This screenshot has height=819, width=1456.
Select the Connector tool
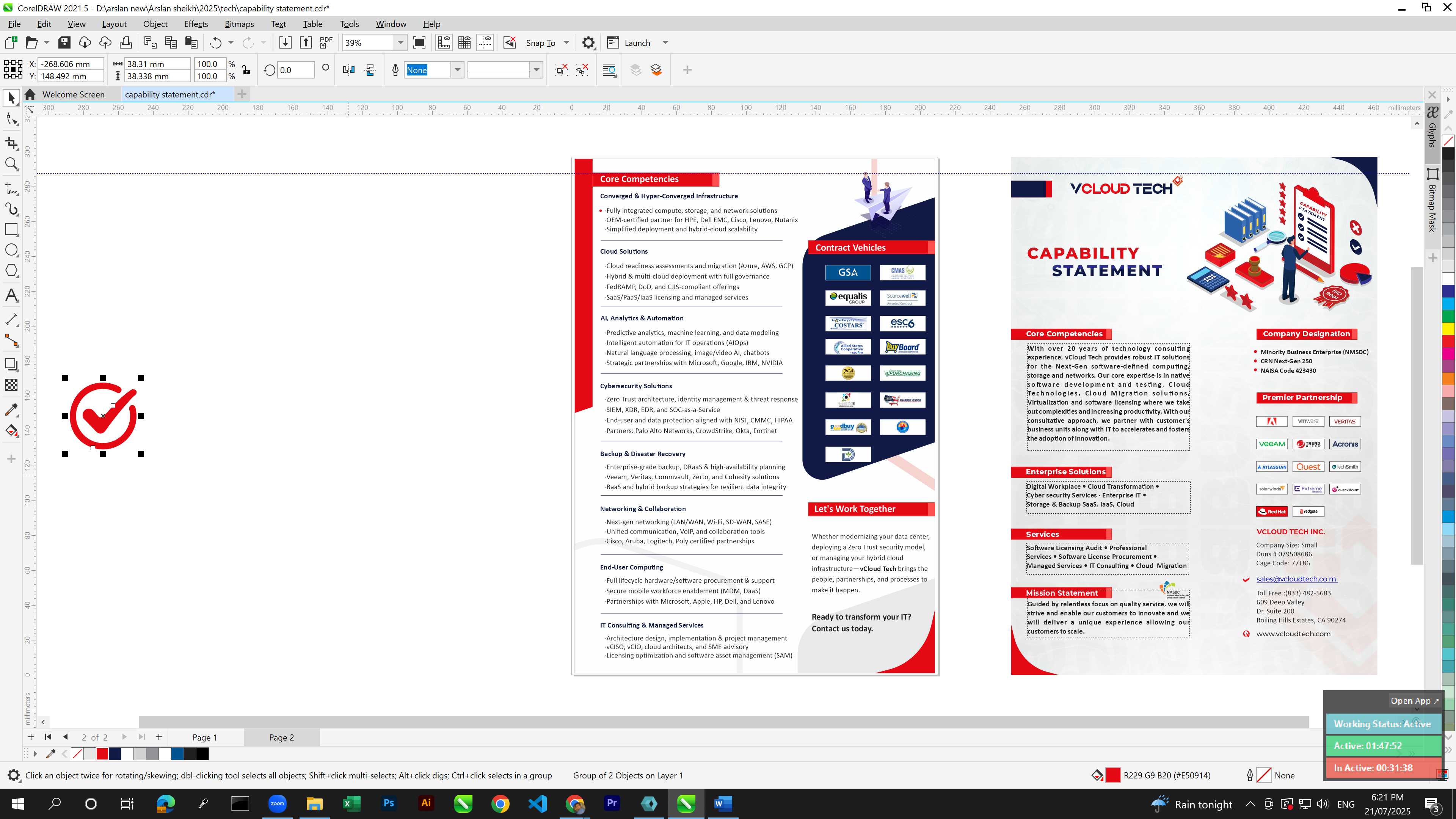click(x=11, y=340)
